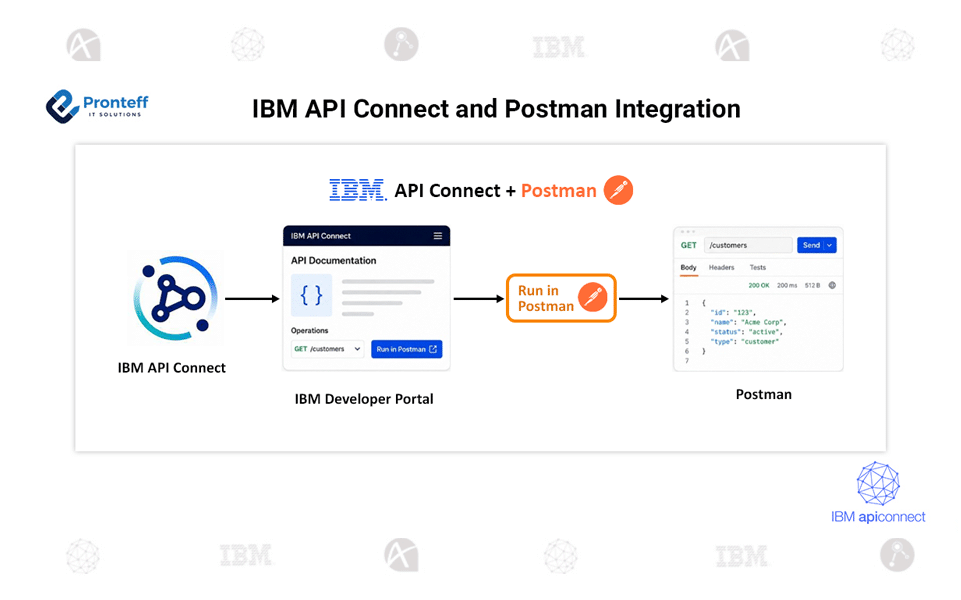The width and height of the screenshot is (961, 600).
Task: Click the "status": "active" JSON line
Action: point(746,332)
